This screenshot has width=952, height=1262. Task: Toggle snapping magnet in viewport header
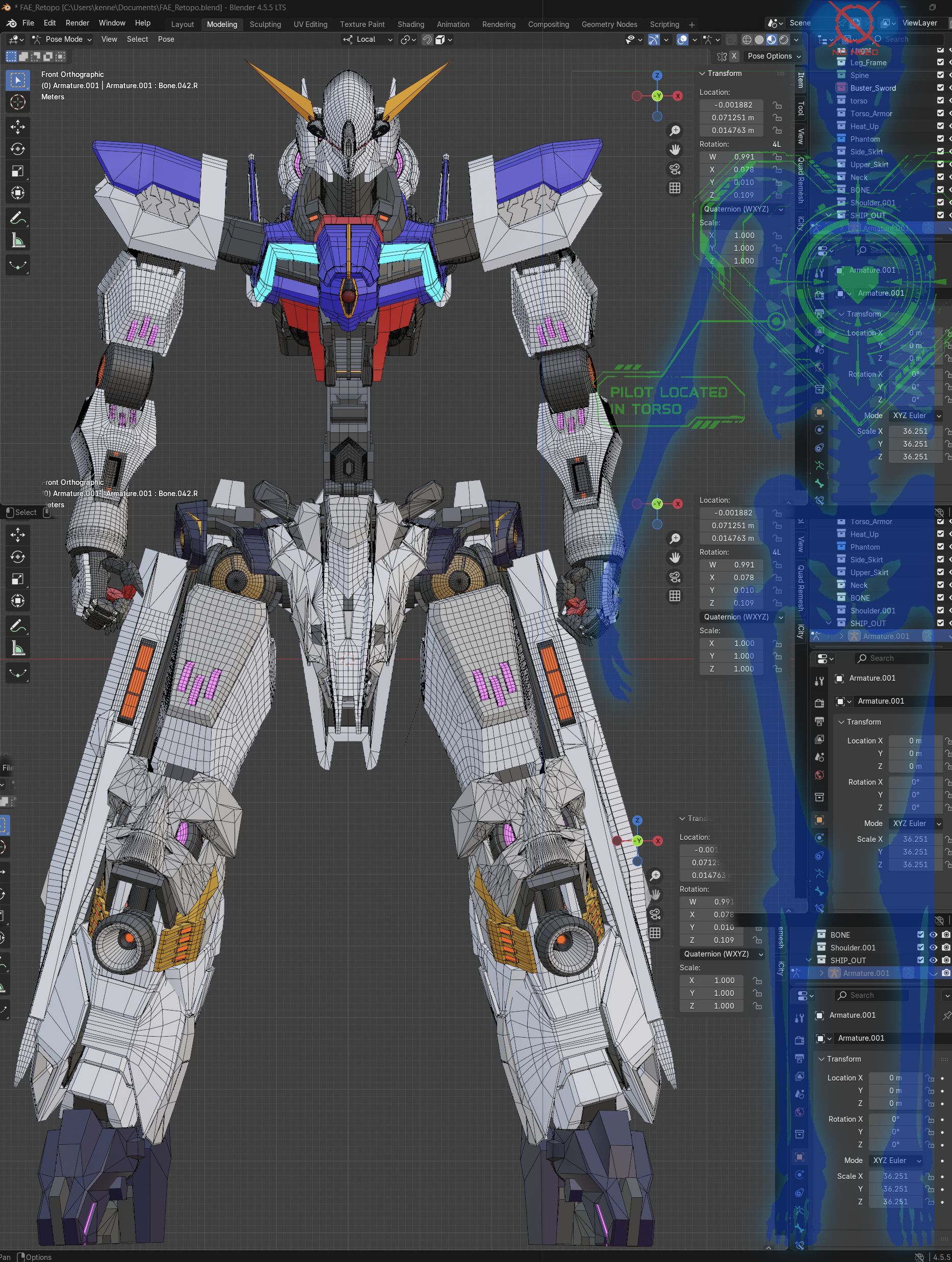(427, 39)
